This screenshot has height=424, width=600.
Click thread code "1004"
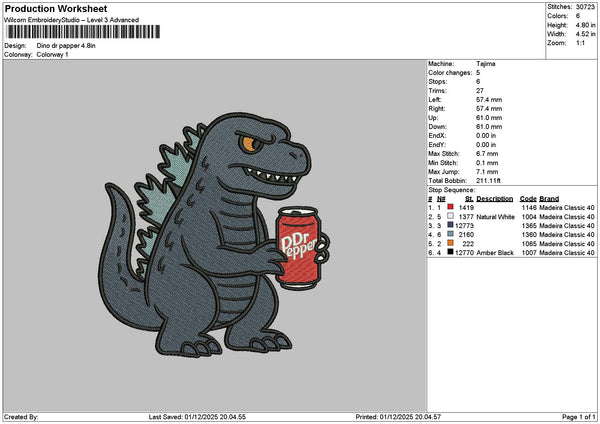pyautogui.click(x=529, y=217)
